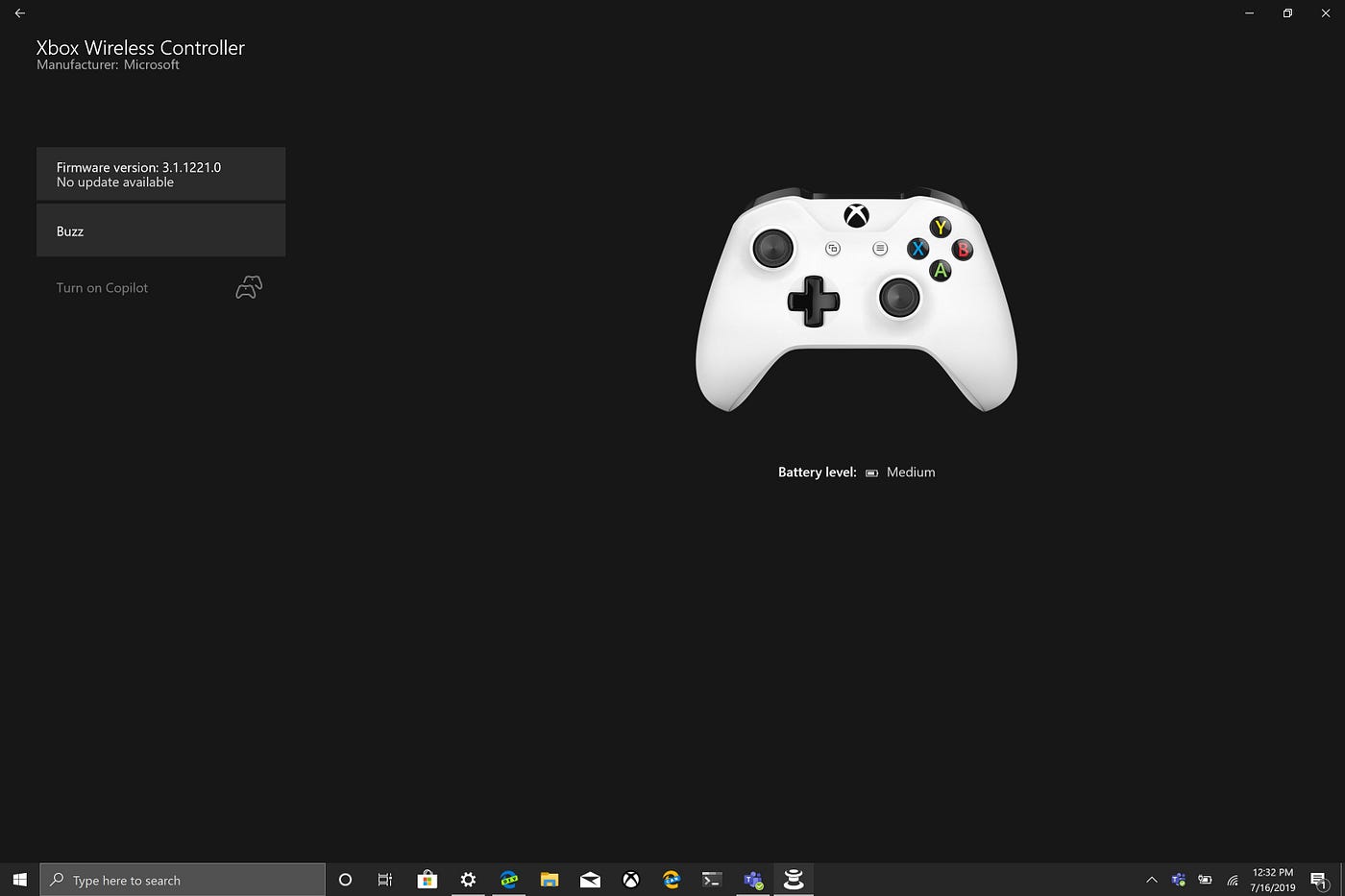This screenshot has width=1345, height=896.
Task: Open the Microsoft Store from the taskbar
Action: click(427, 880)
